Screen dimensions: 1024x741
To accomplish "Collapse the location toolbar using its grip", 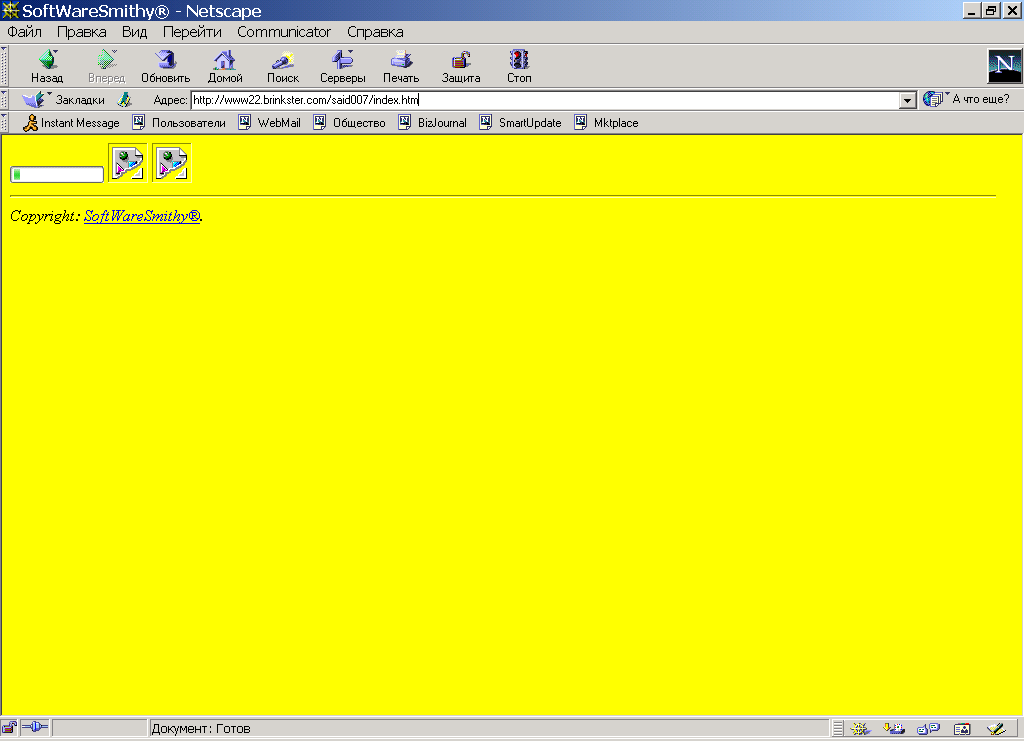I will pos(4,100).
